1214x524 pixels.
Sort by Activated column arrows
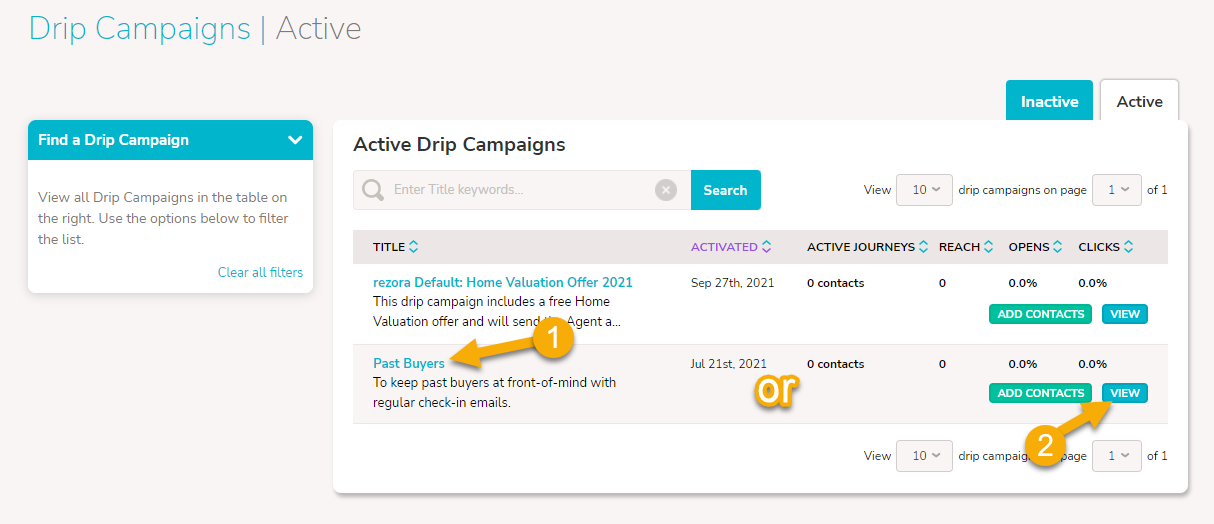[x=767, y=247]
